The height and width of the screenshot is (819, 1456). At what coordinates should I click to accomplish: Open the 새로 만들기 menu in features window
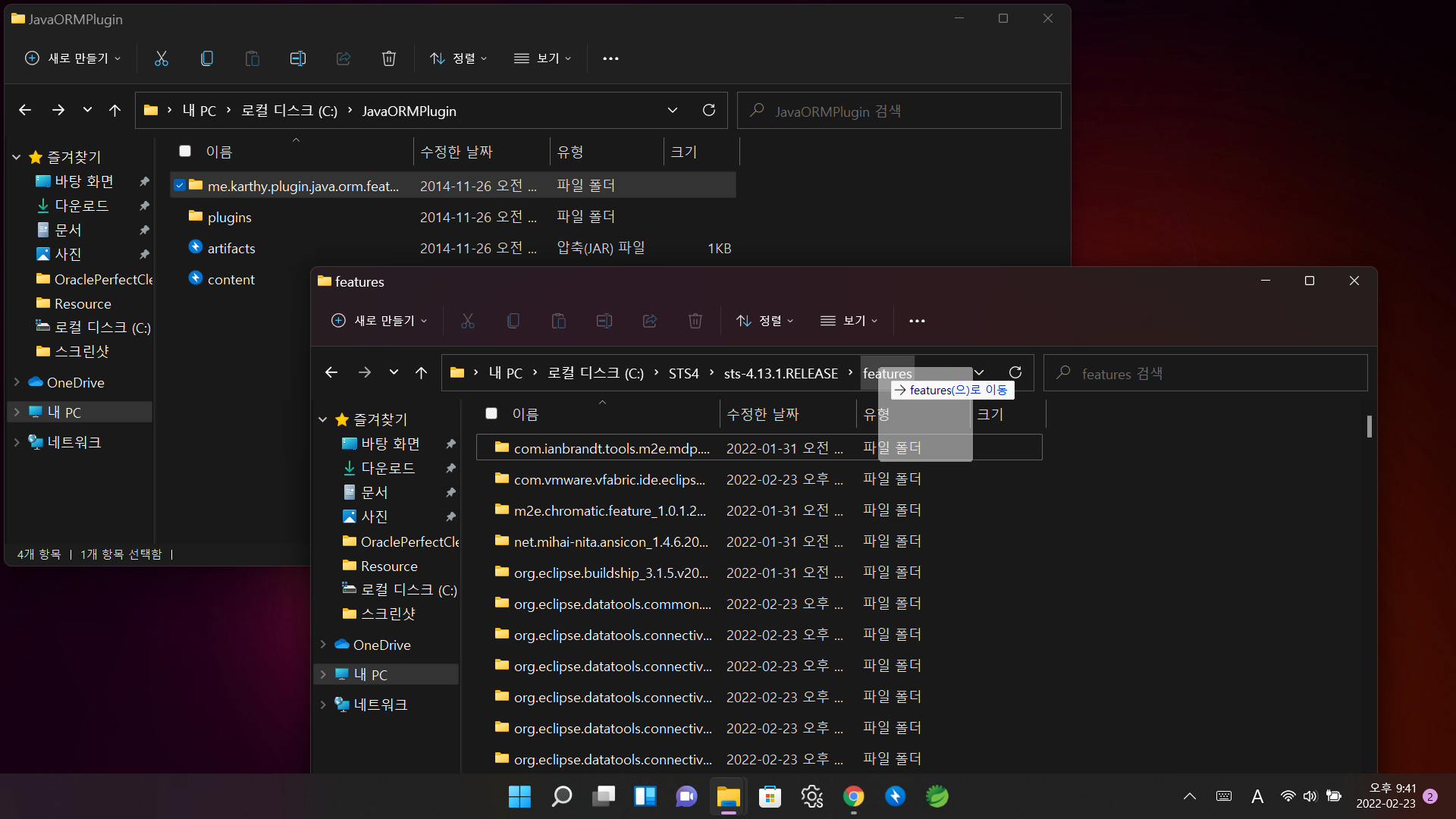[x=379, y=321]
